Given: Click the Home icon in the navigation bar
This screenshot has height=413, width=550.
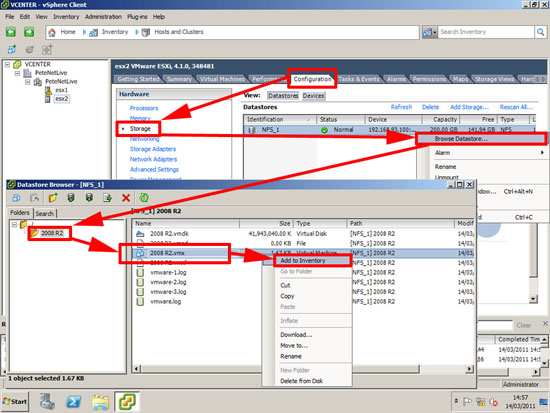Looking at the screenshot, I should tap(52, 32).
